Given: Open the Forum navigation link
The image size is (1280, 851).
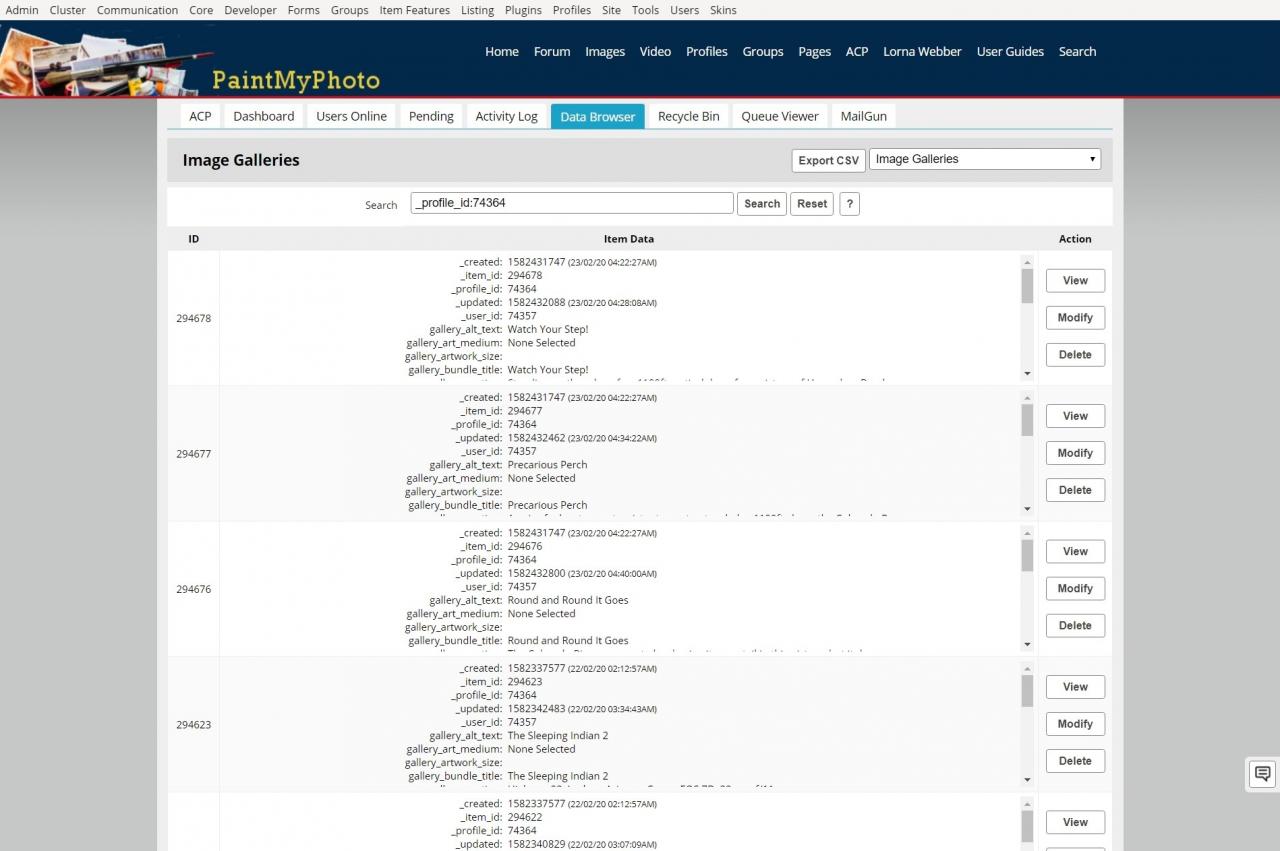Looking at the screenshot, I should click(x=551, y=52).
